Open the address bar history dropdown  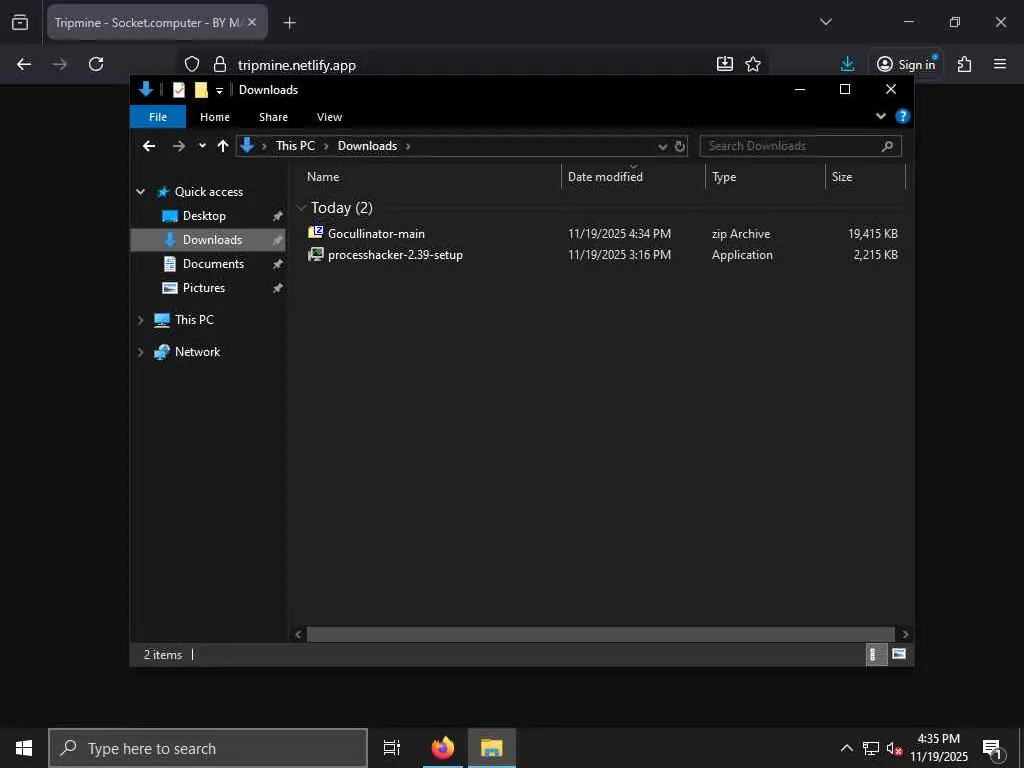pyautogui.click(x=663, y=146)
